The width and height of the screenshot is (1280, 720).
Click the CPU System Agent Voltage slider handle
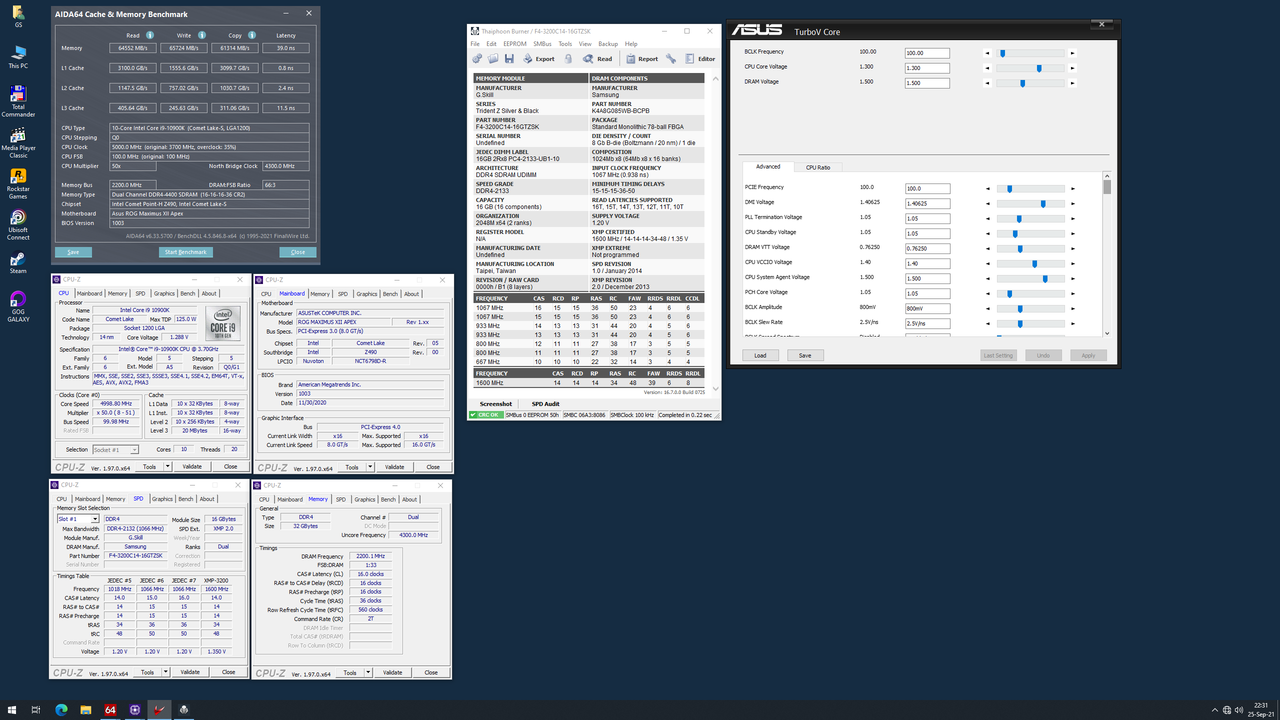[x=1046, y=278]
